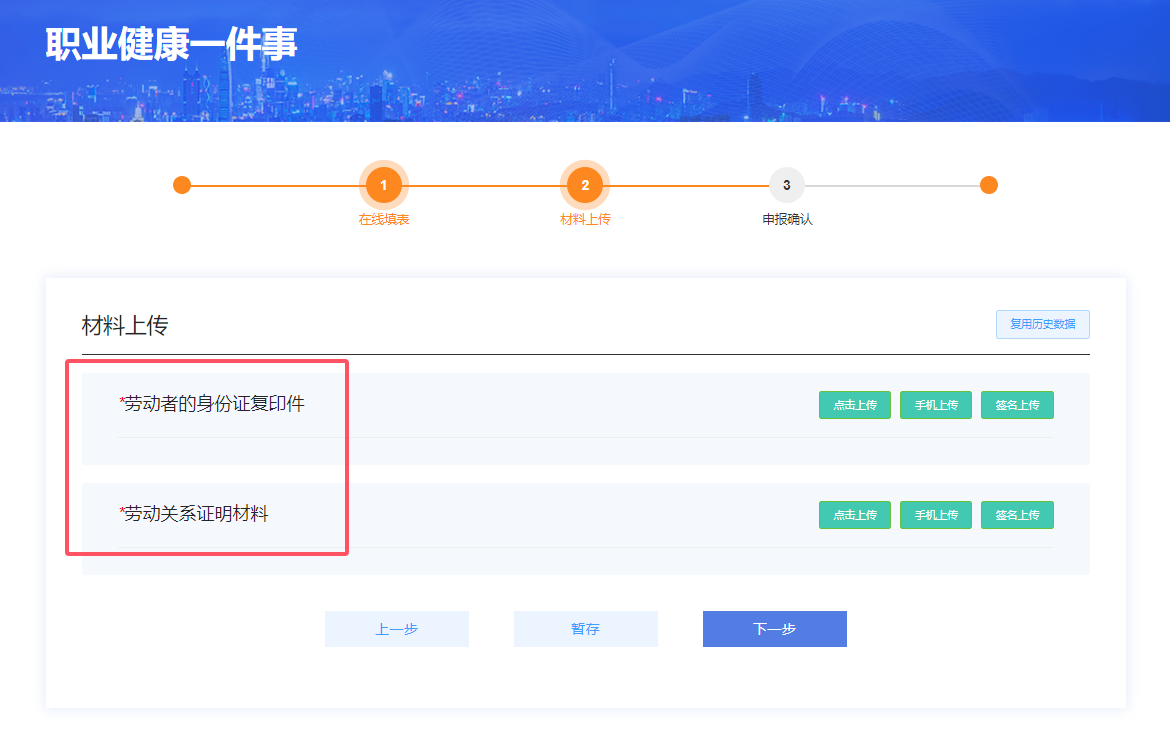
Task: Choose 手机上传 for 劳动者的身份证复印件
Action: (936, 405)
